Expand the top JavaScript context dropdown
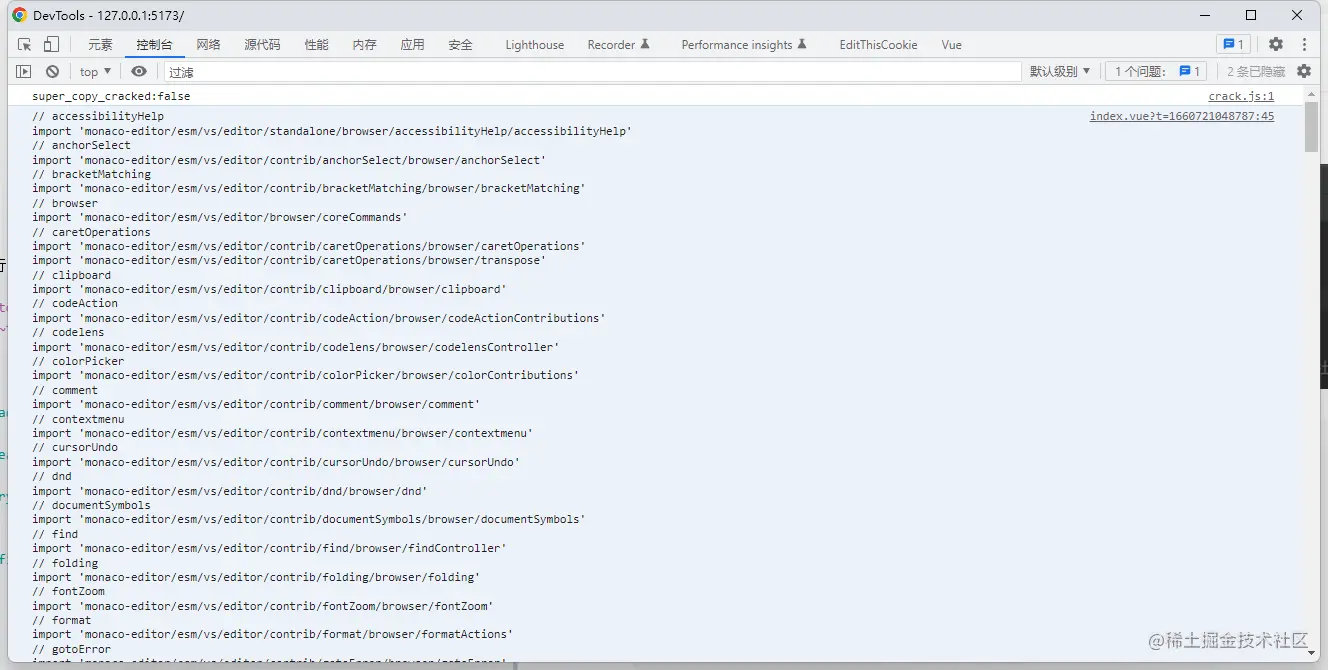 coord(96,71)
